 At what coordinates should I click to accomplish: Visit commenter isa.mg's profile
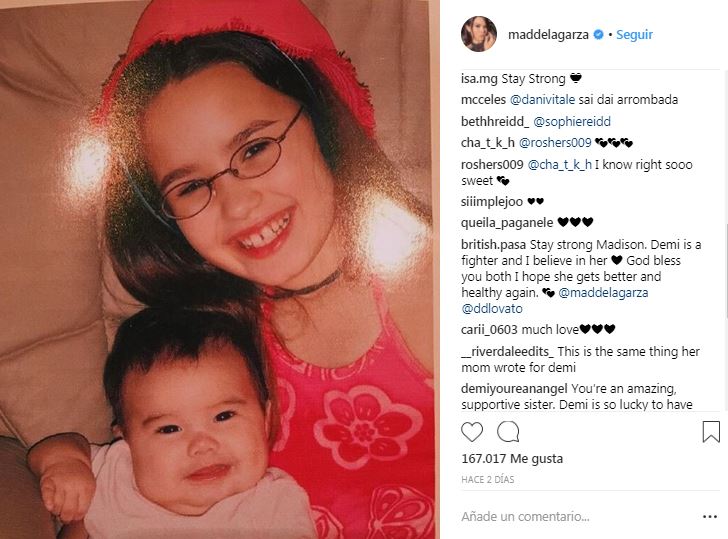pos(479,79)
